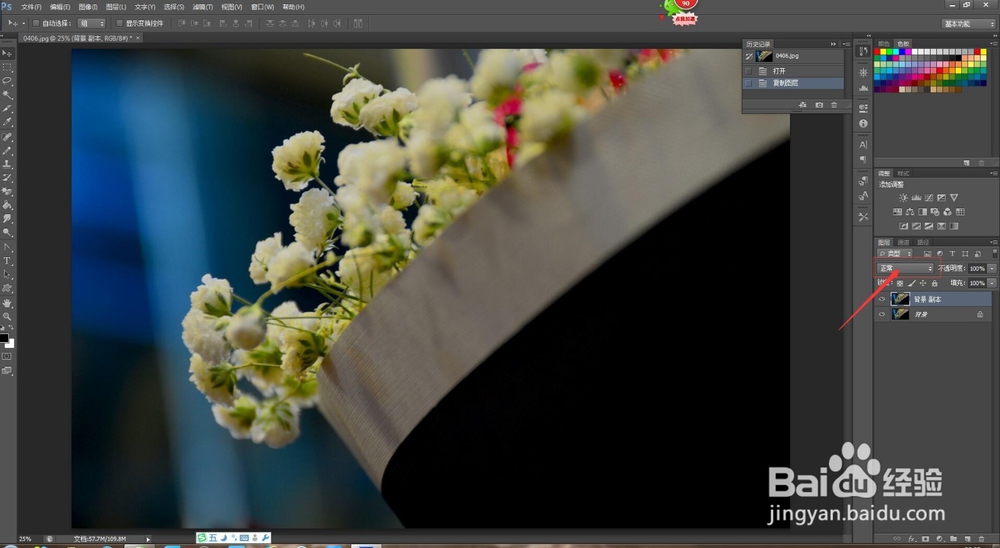Open the 滤镜(T) menu
Image resolution: width=1000 pixels, height=548 pixels.
point(203,7)
